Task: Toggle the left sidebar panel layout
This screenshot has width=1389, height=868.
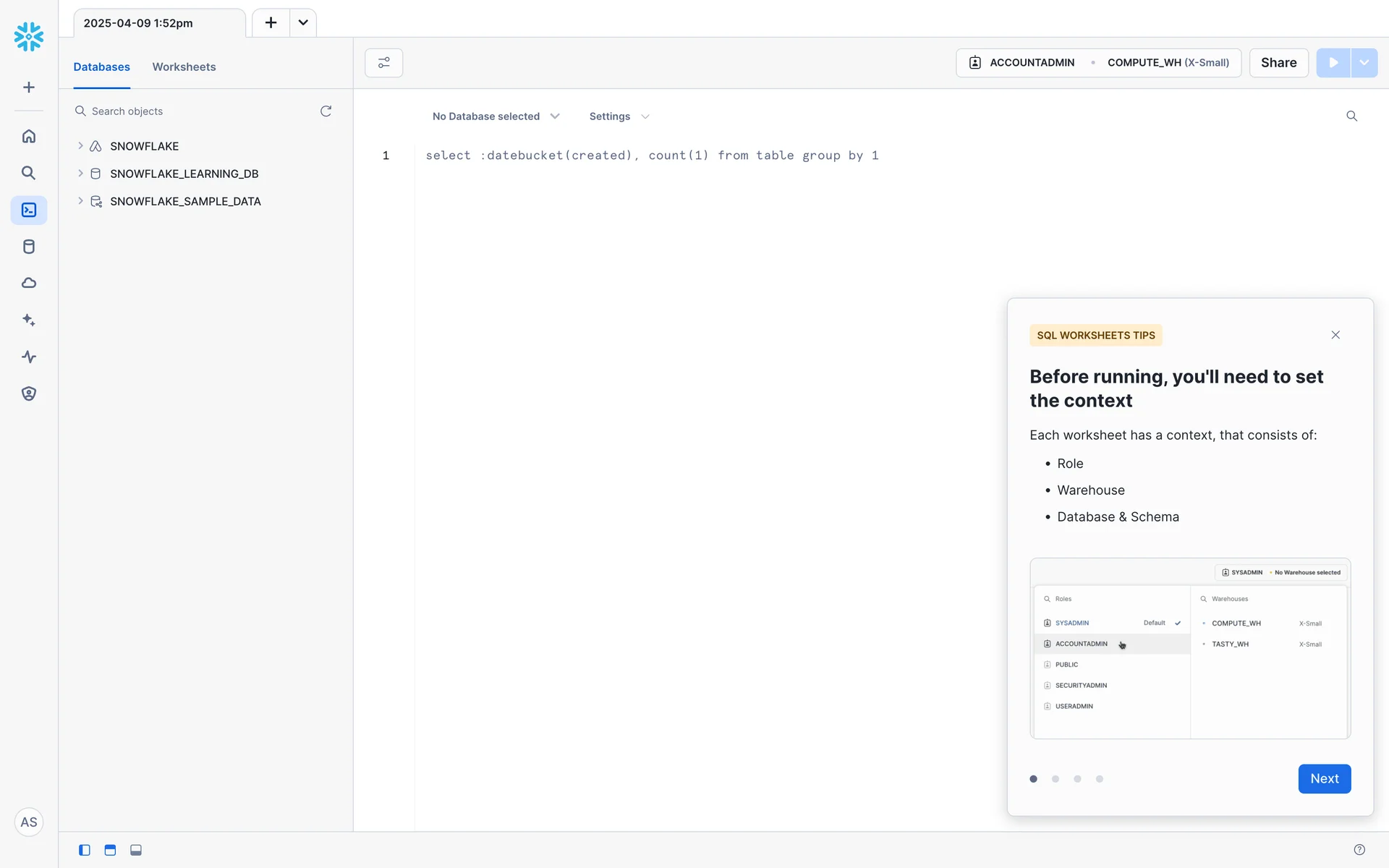Action: click(85, 850)
